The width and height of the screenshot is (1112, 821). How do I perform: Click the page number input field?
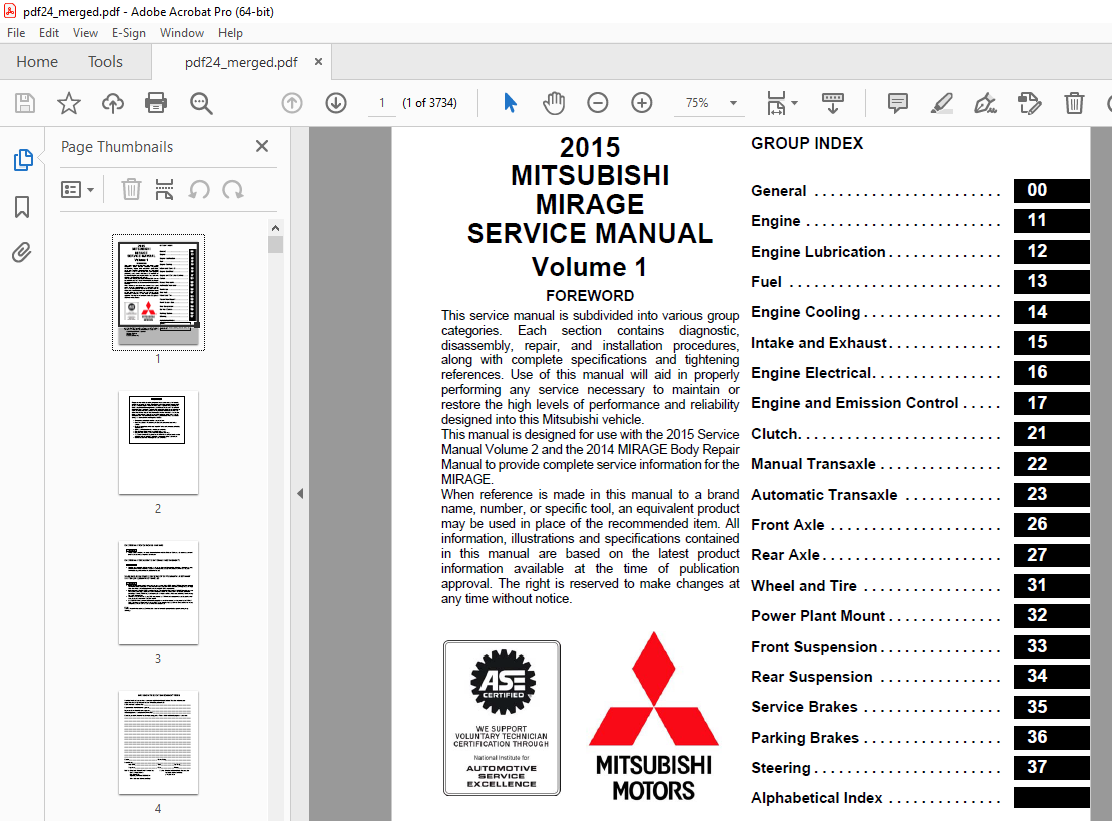pyautogui.click(x=382, y=104)
